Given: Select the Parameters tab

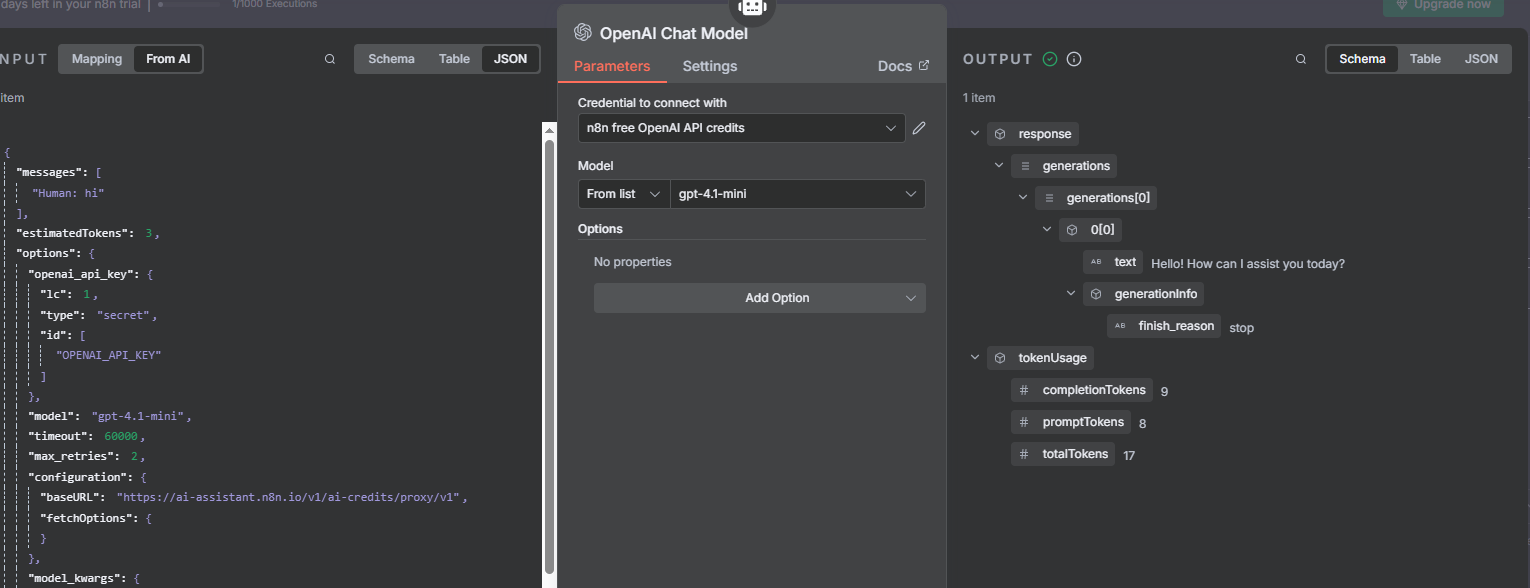Looking at the screenshot, I should tap(612, 66).
